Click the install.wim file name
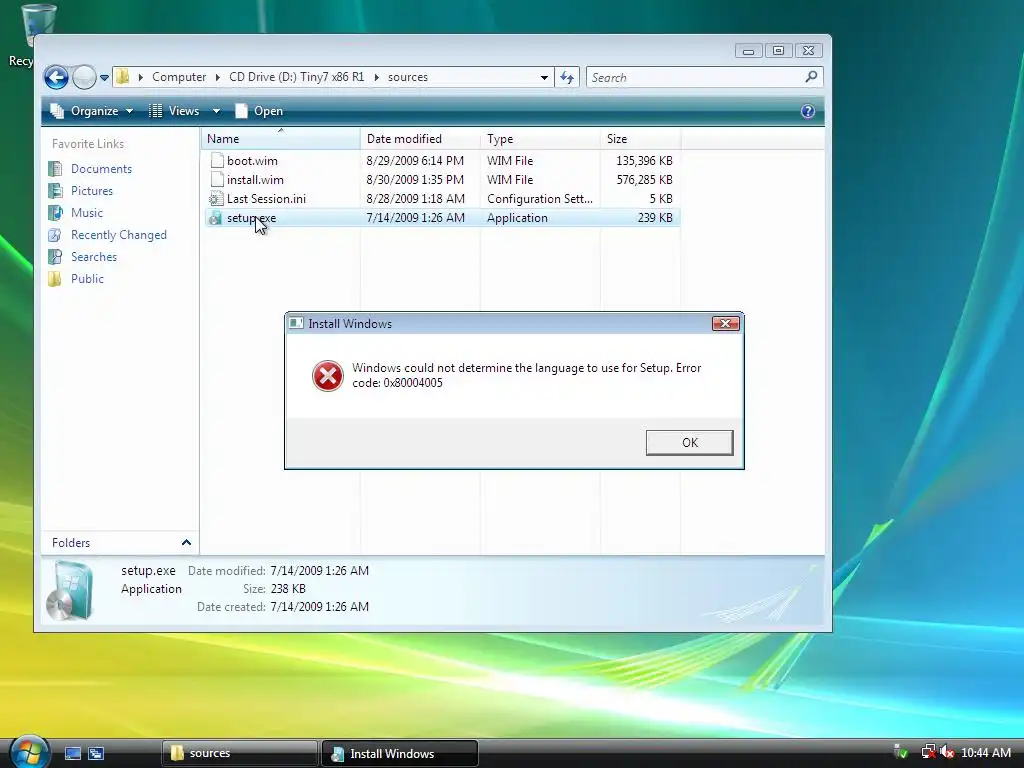 255,180
